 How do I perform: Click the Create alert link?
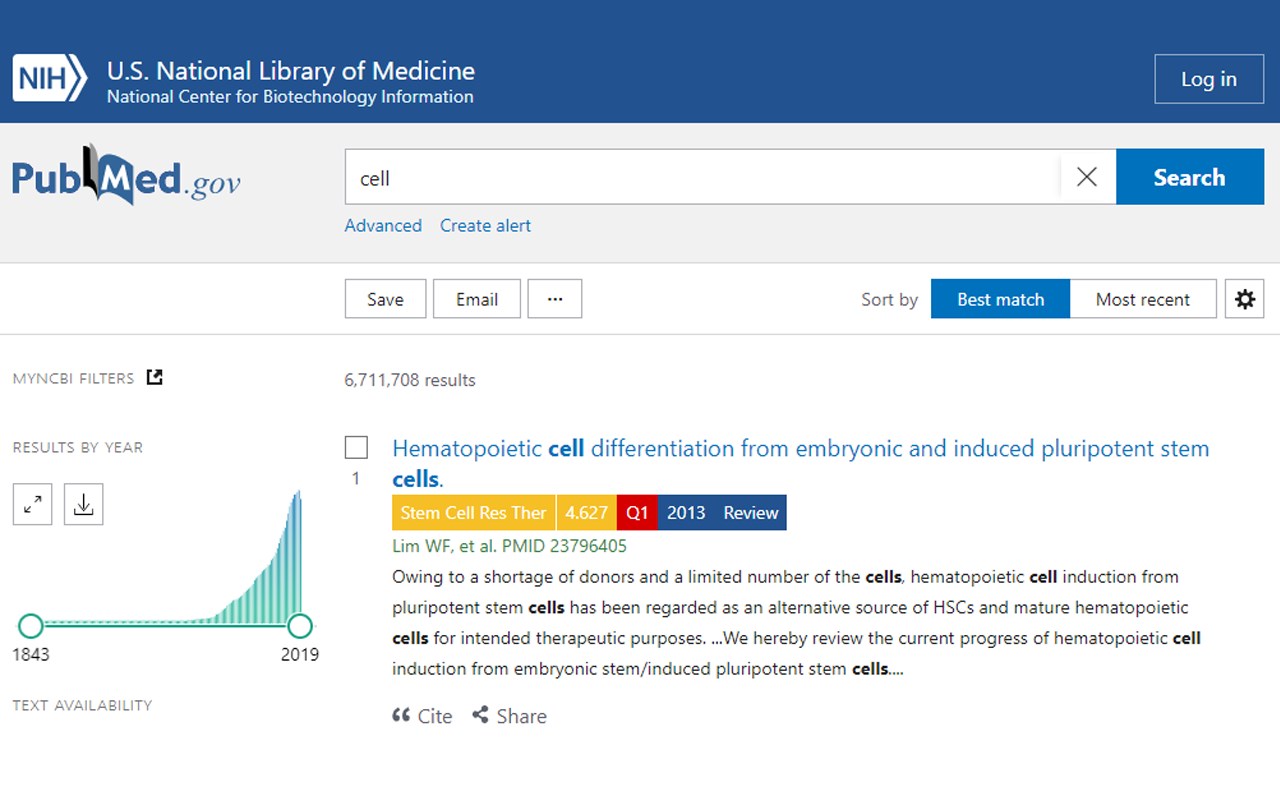(x=485, y=226)
